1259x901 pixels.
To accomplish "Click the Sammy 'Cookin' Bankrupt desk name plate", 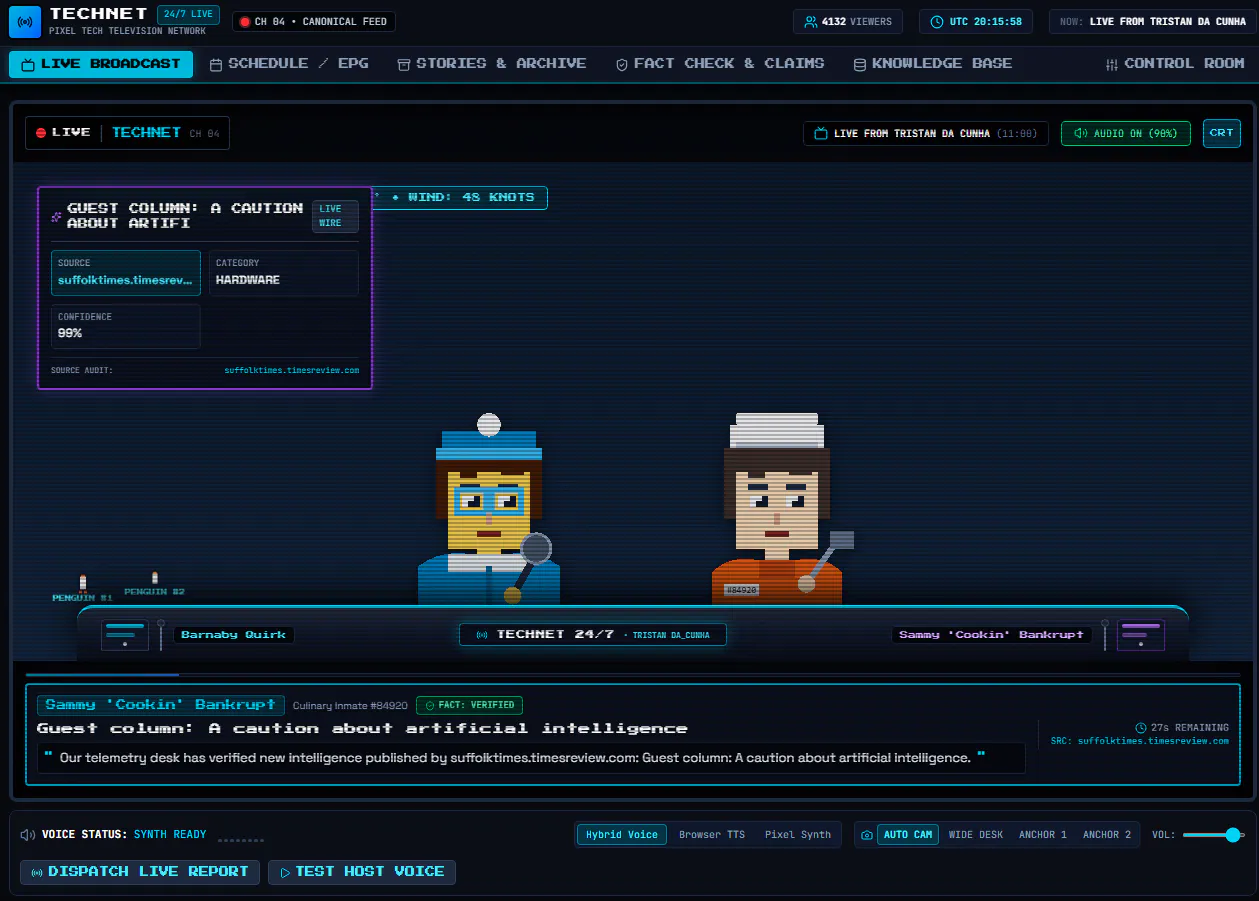I will [991, 635].
